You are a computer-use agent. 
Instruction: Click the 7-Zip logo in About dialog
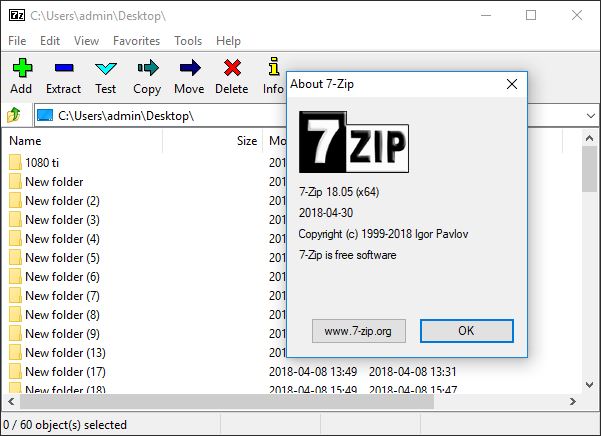353,142
